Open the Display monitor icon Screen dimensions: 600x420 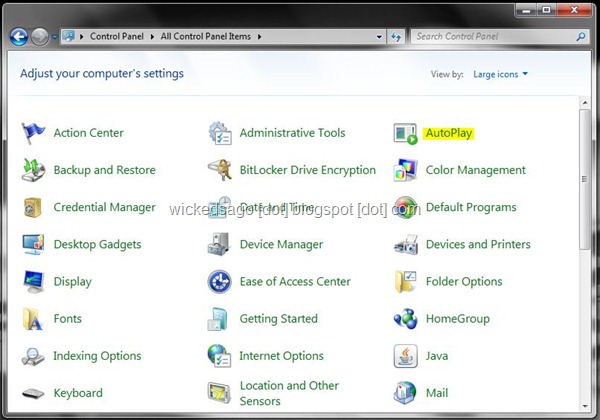pyautogui.click(x=34, y=282)
